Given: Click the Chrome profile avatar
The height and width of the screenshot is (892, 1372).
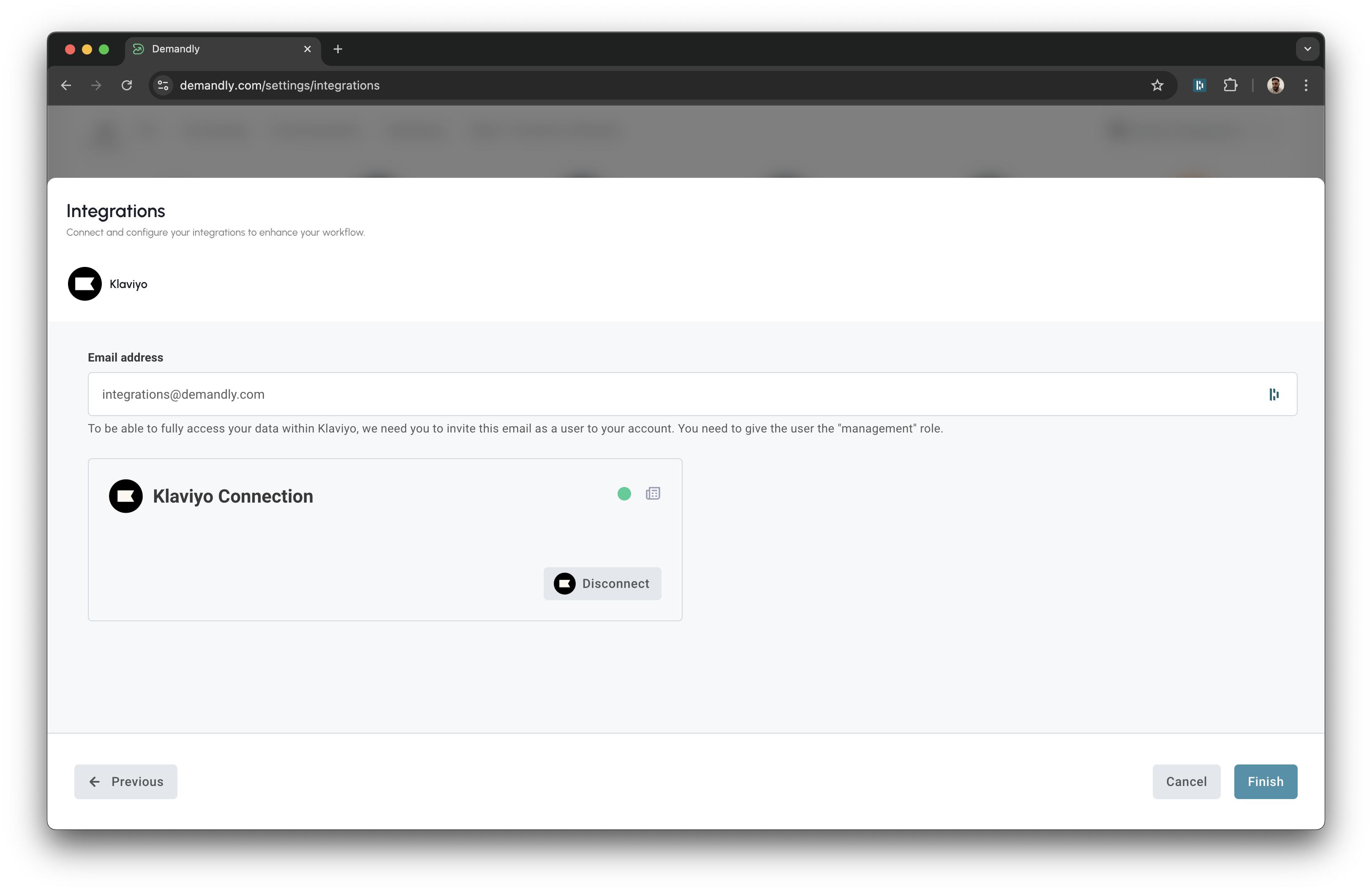Looking at the screenshot, I should click(1276, 85).
